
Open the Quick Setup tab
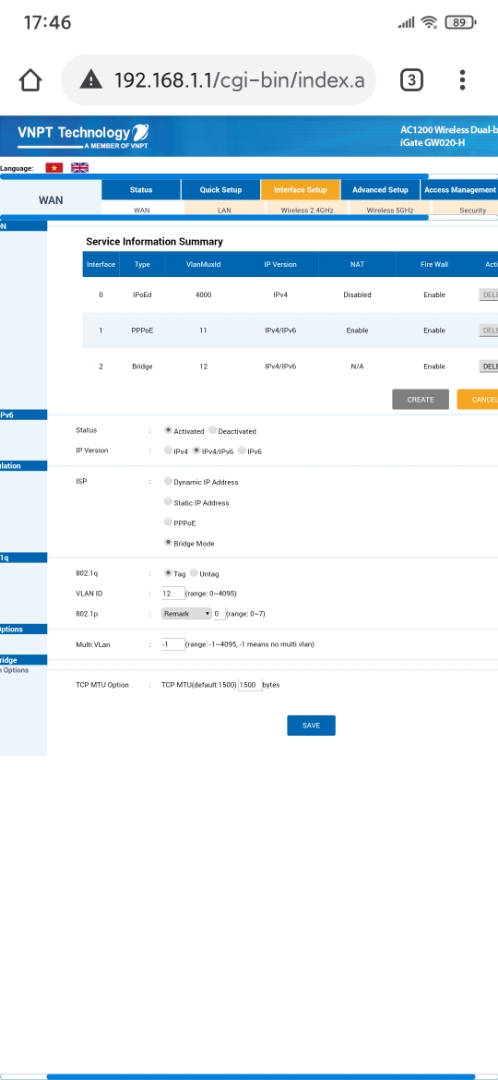point(220,189)
